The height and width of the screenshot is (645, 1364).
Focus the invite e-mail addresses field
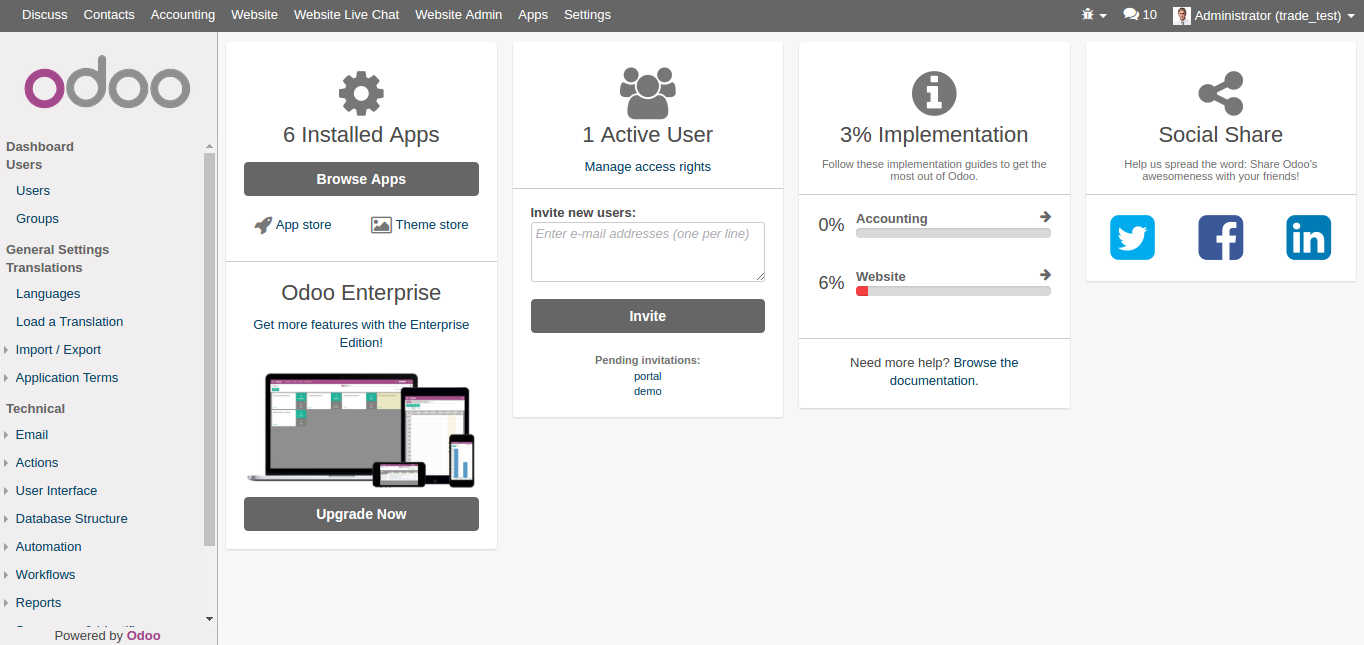click(x=647, y=251)
